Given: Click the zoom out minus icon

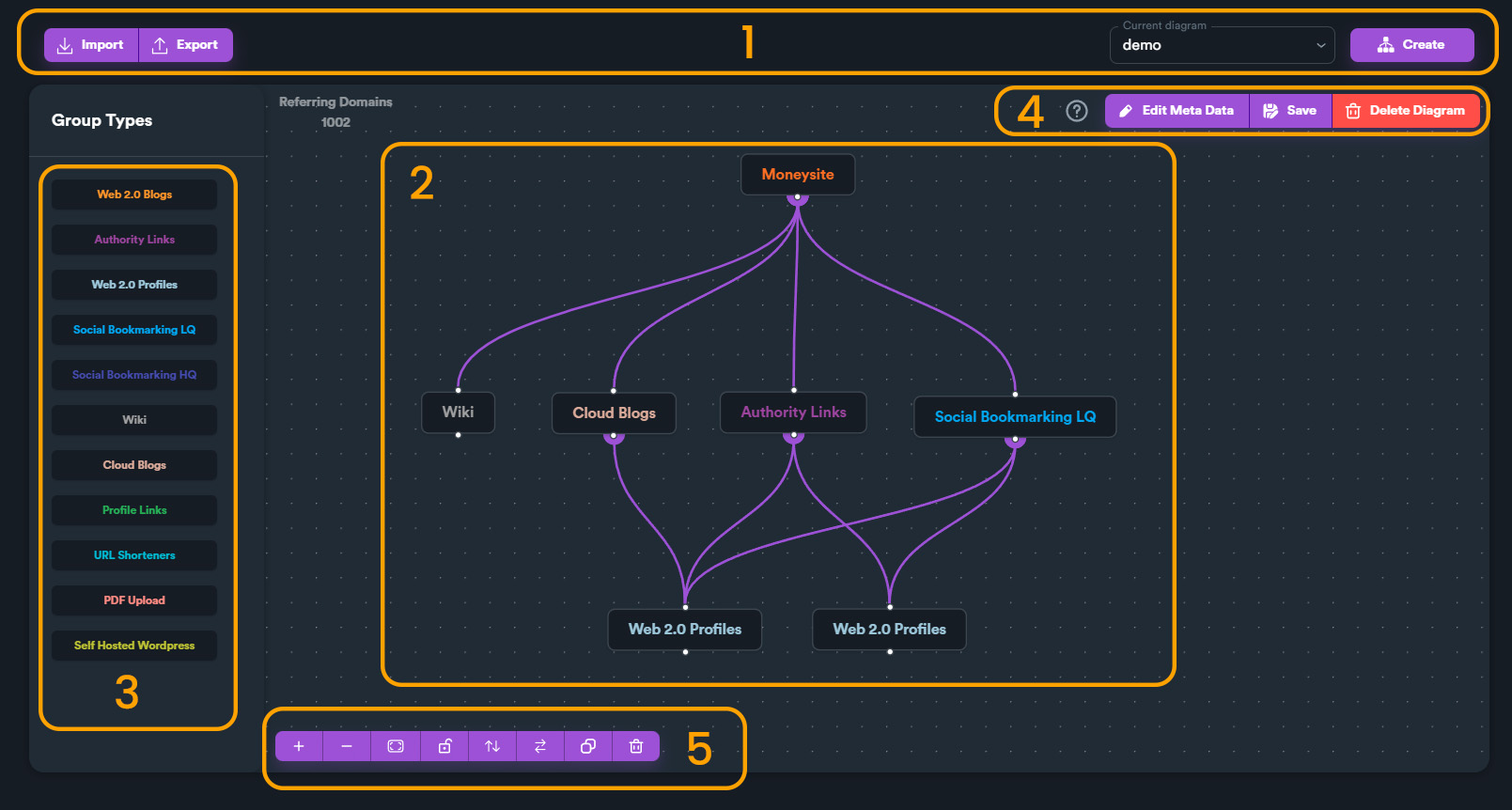Looking at the screenshot, I should click(x=347, y=746).
